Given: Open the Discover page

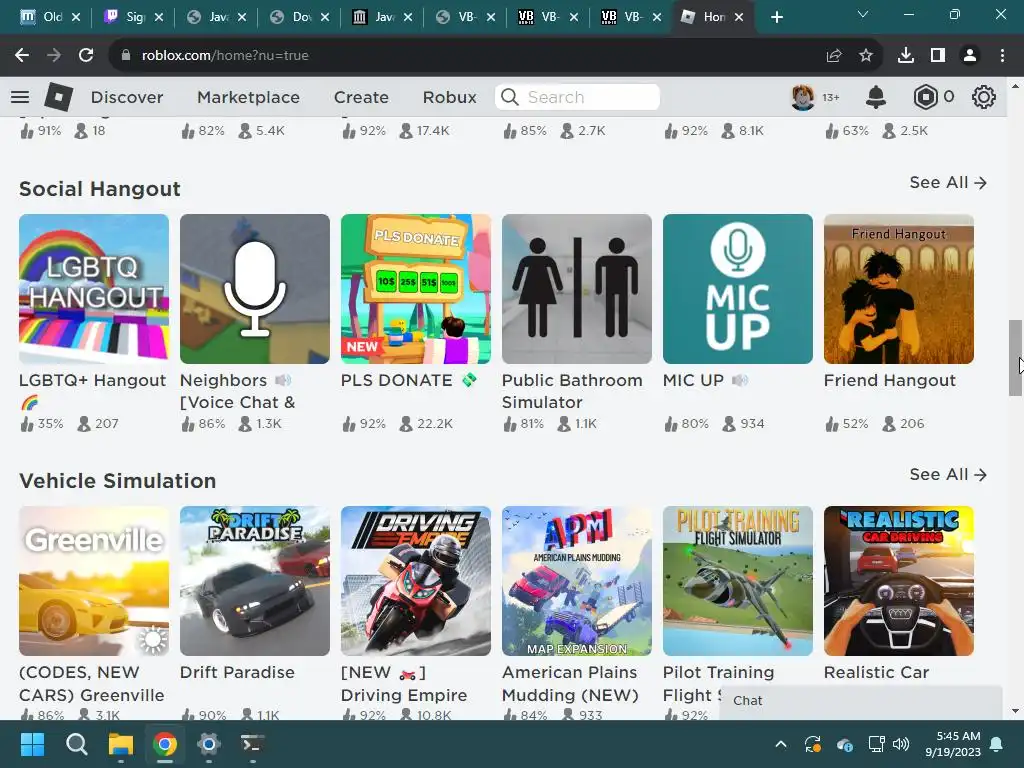Looking at the screenshot, I should [127, 97].
